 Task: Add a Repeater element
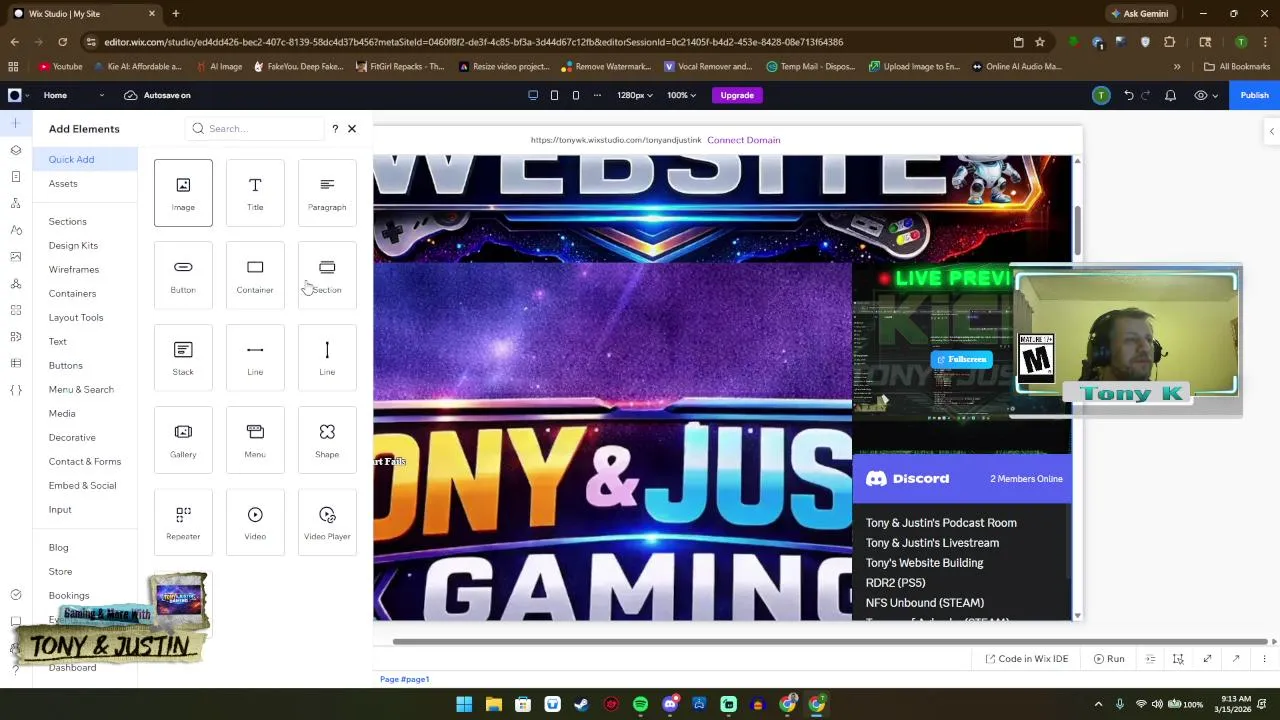click(183, 522)
